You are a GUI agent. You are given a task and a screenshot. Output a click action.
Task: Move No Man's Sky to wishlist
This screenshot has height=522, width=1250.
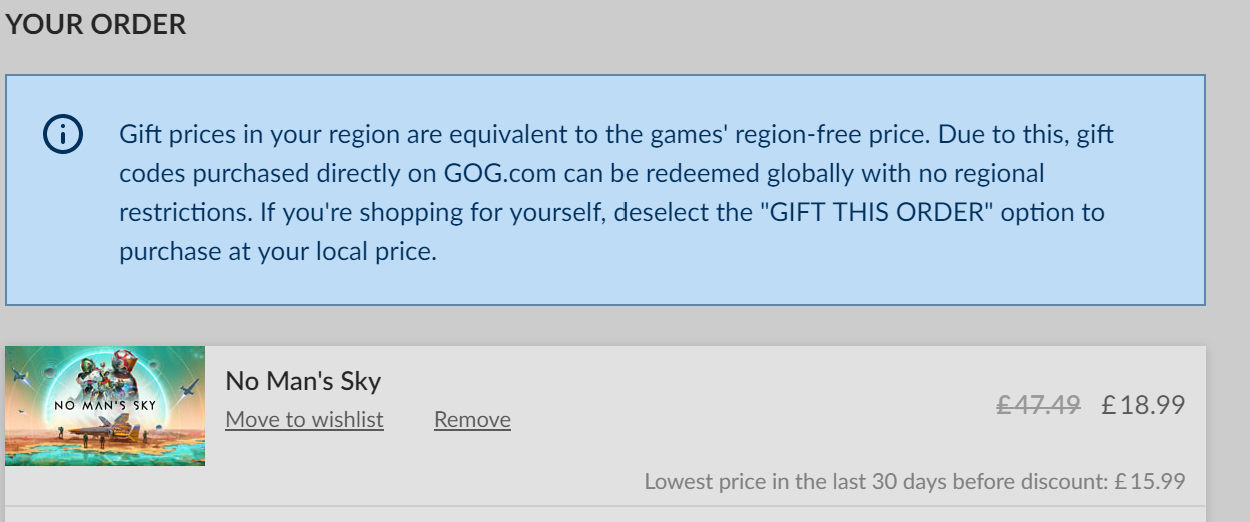point(304,420)
